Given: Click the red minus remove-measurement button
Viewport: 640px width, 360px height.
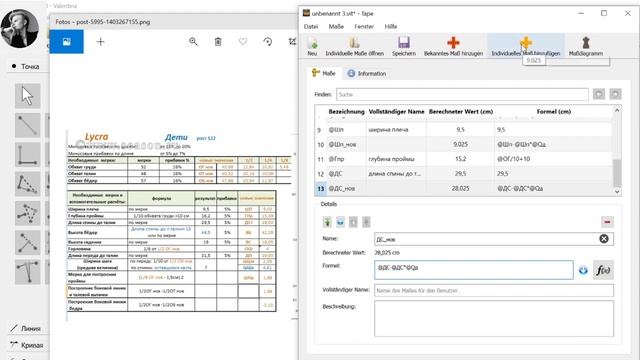Looking at the screenshot, I should coord(607,222).
